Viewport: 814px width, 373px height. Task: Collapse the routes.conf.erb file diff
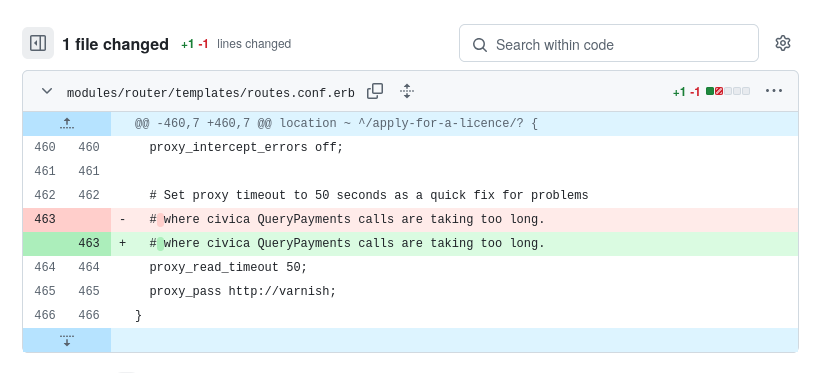tap(47, 91)
